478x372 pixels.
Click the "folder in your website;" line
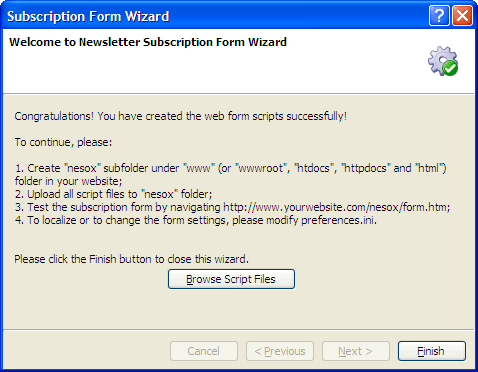pos(68,181)
